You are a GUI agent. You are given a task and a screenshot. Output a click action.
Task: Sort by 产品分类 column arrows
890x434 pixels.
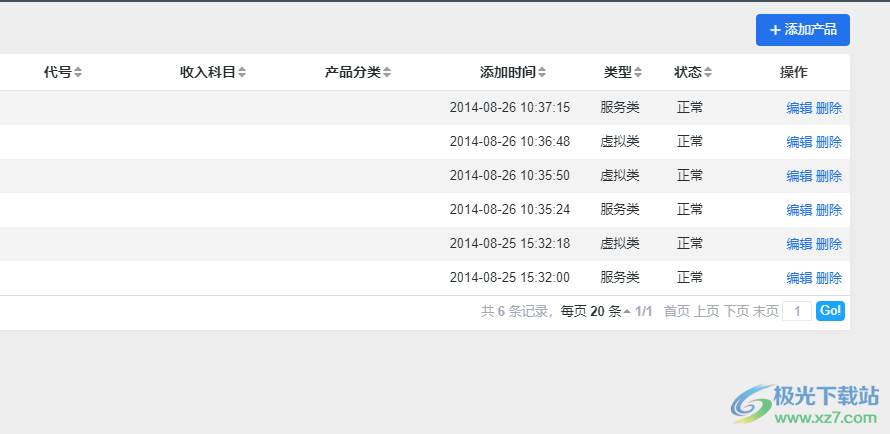(387, 72)
